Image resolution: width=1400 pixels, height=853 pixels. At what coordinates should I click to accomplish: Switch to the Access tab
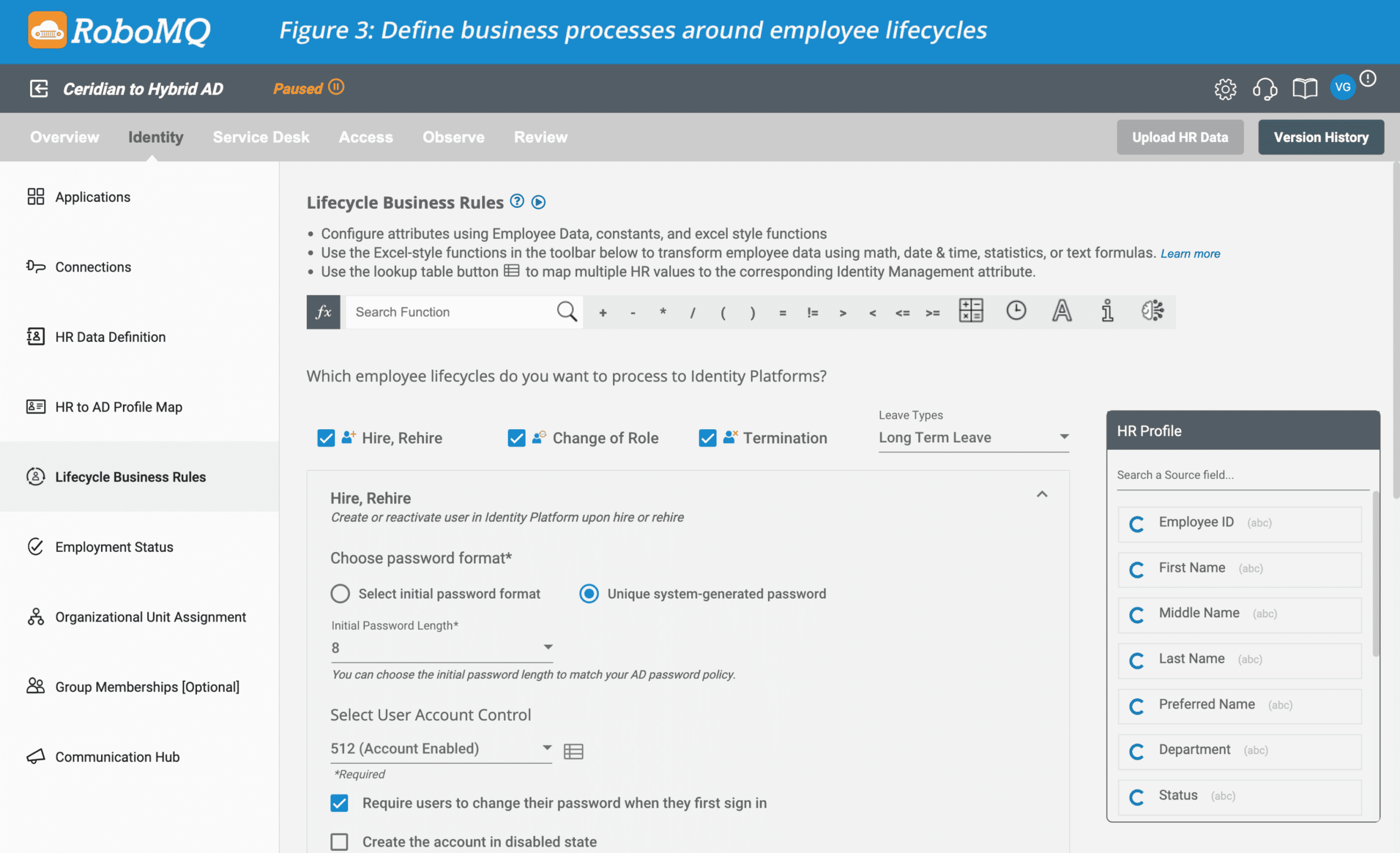pyautogui.click(x=366, y=137)
